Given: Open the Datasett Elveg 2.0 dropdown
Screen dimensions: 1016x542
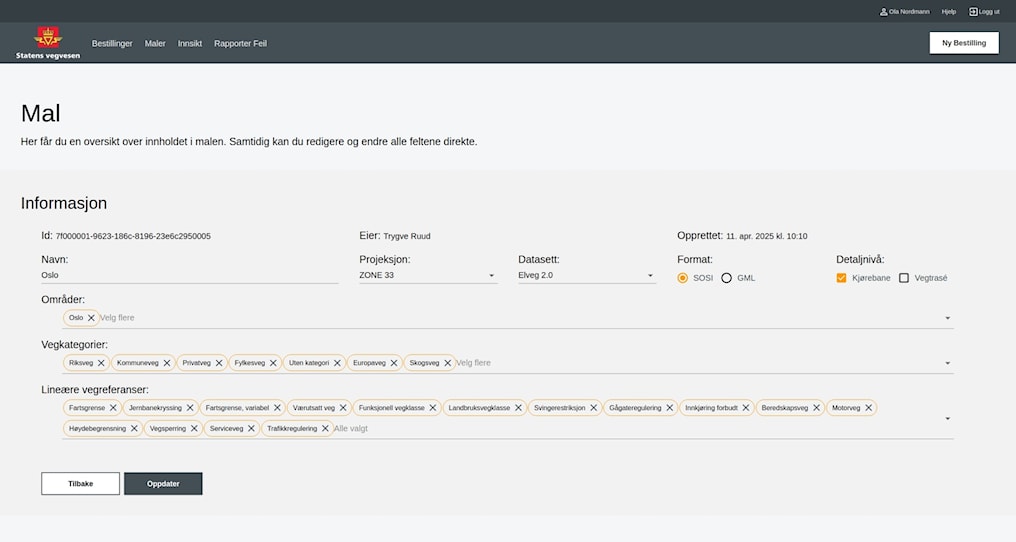Looking at the screenshot, I should (x=587, y=276).
